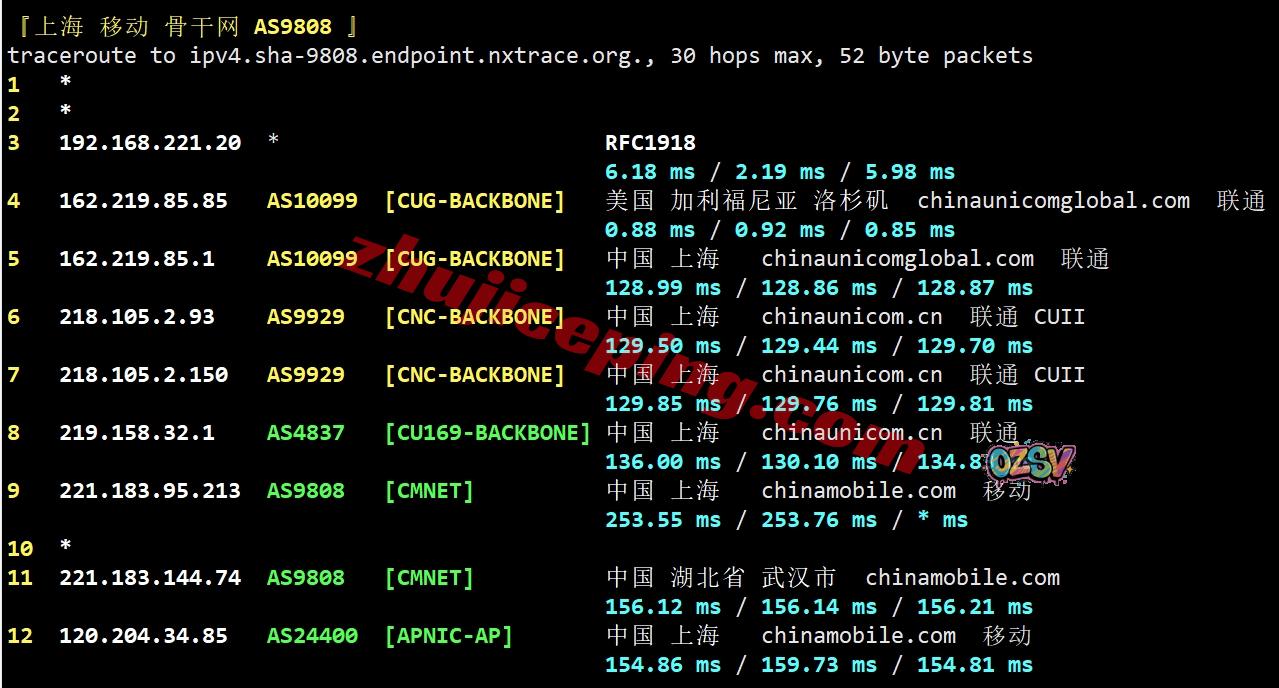Select the IP address 120.204.34.85
1279x688 pixels.
(143, 636)
